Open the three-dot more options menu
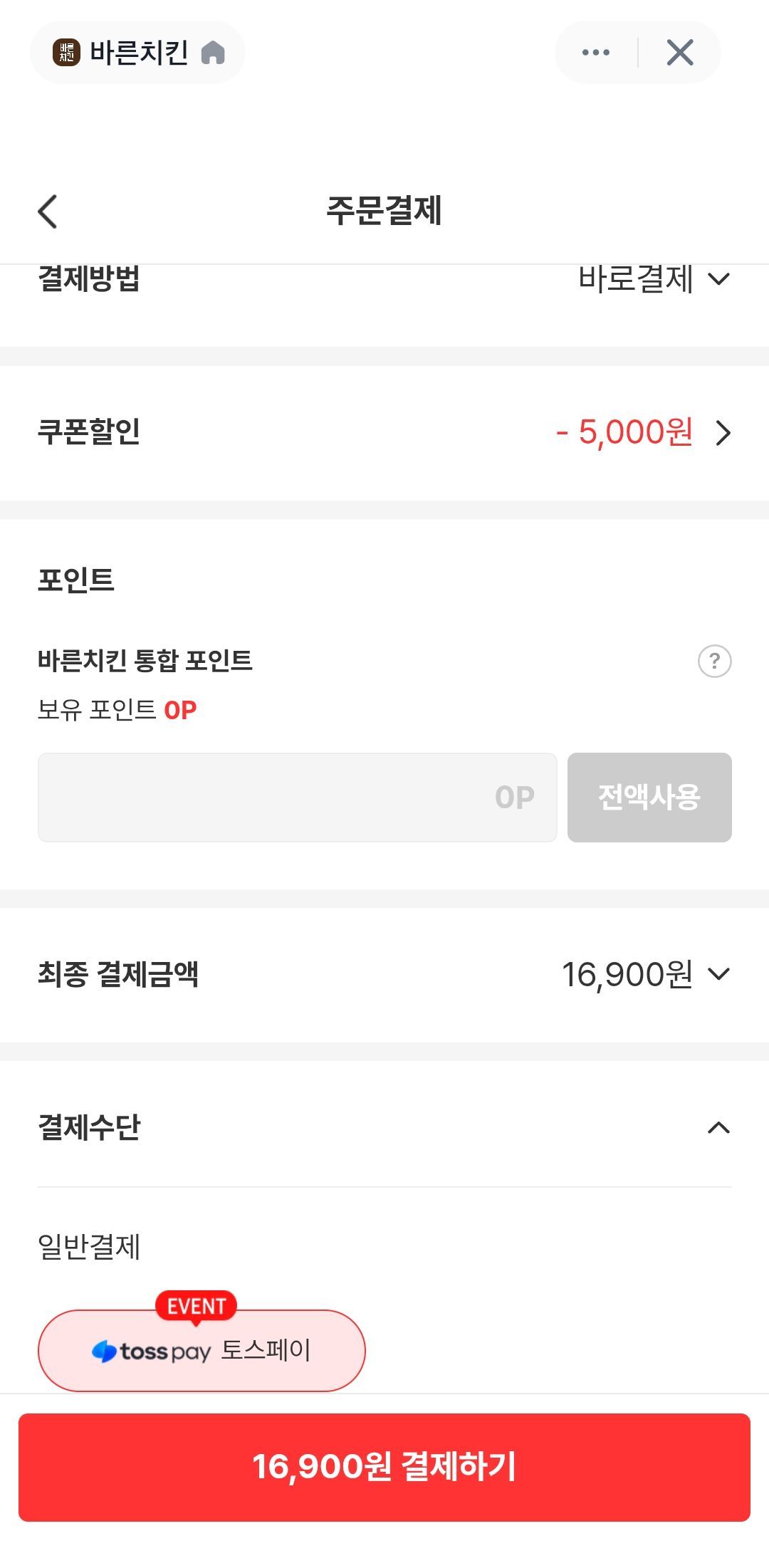769x1568 pixels. pyautogui.click(x=596, y=52)
